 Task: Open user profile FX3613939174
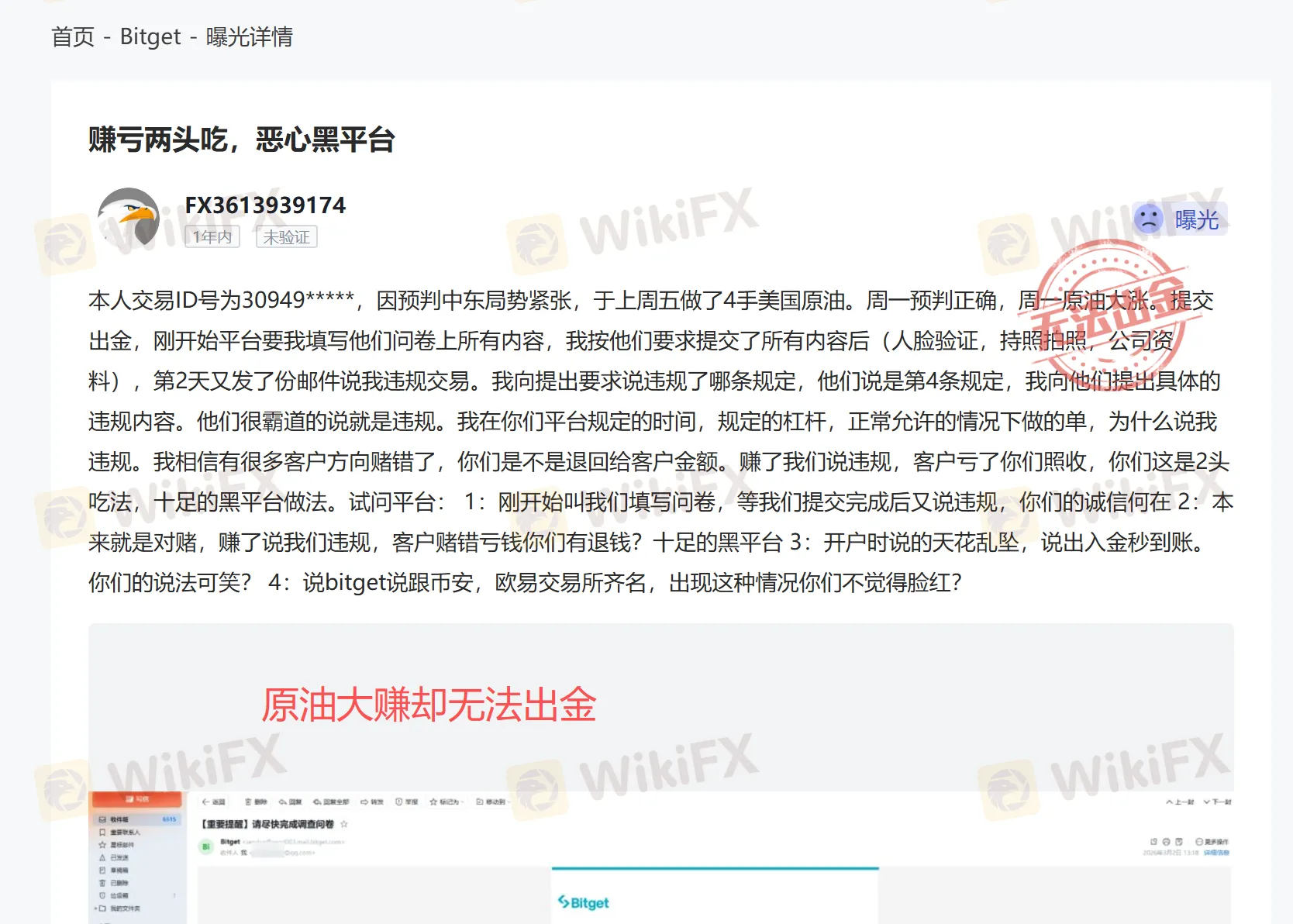click(265, 205)
